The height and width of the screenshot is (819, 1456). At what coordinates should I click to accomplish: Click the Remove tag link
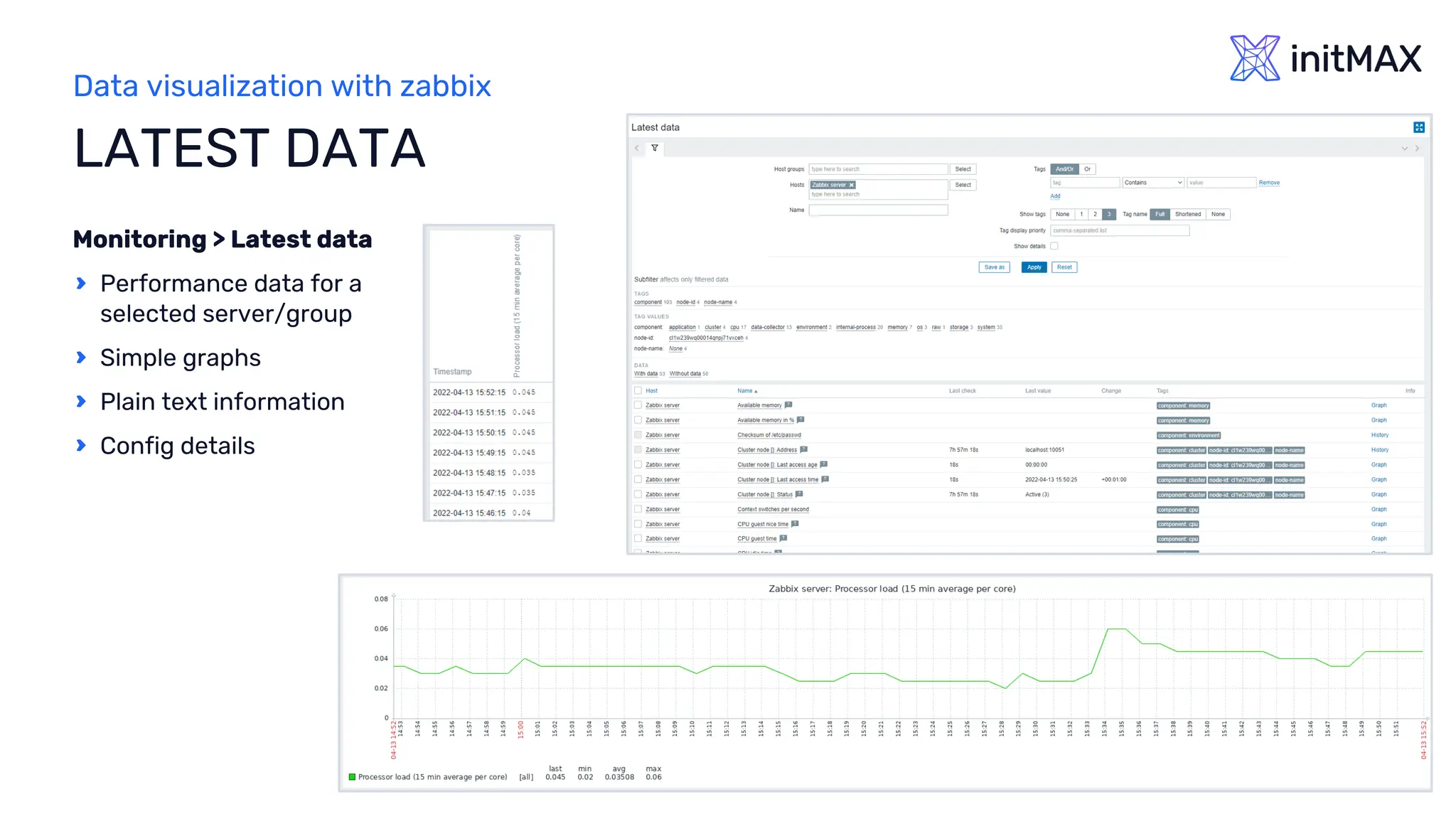(1269, 183)
